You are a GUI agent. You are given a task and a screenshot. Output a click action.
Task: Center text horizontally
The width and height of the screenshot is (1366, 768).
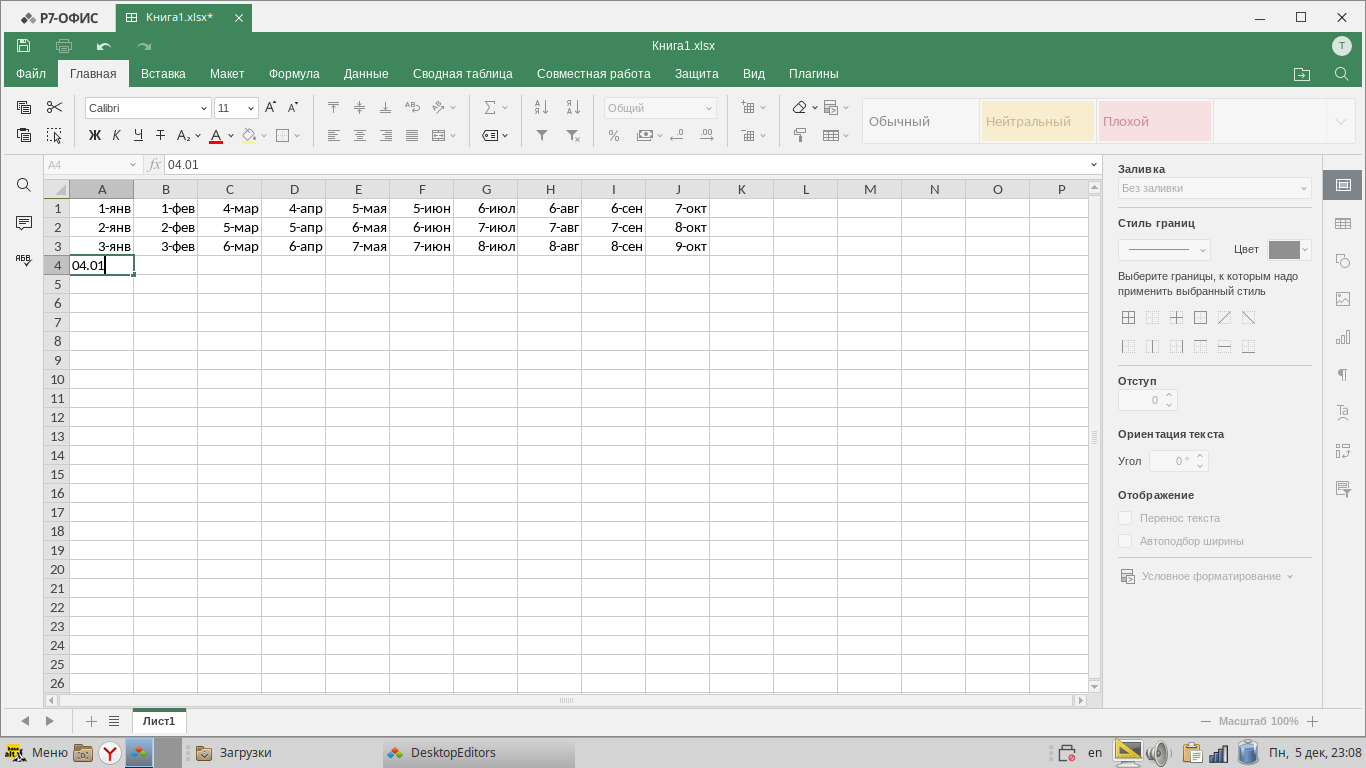tap(360, 135)
